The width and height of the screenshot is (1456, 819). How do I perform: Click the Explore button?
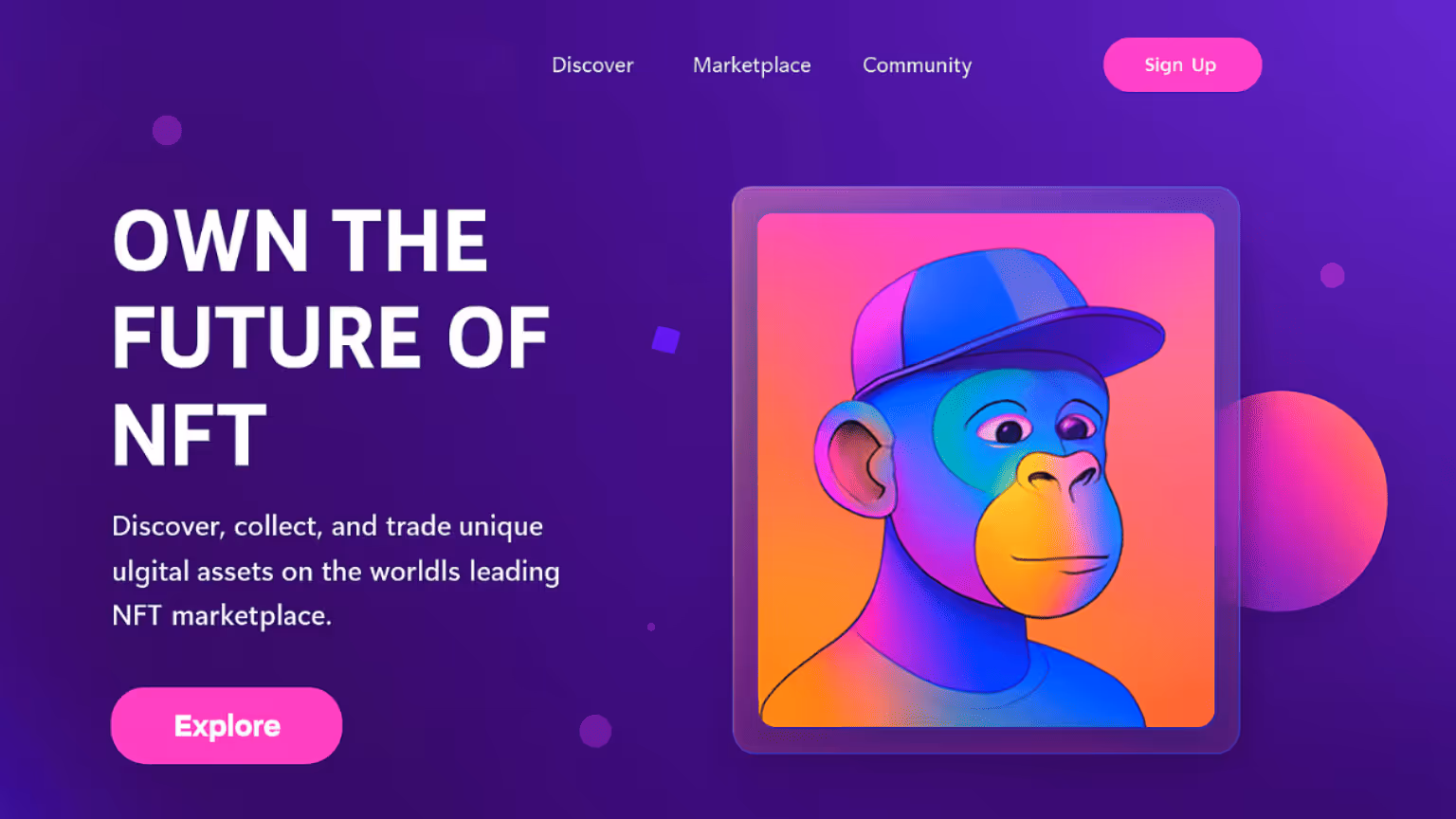(227, 725)
